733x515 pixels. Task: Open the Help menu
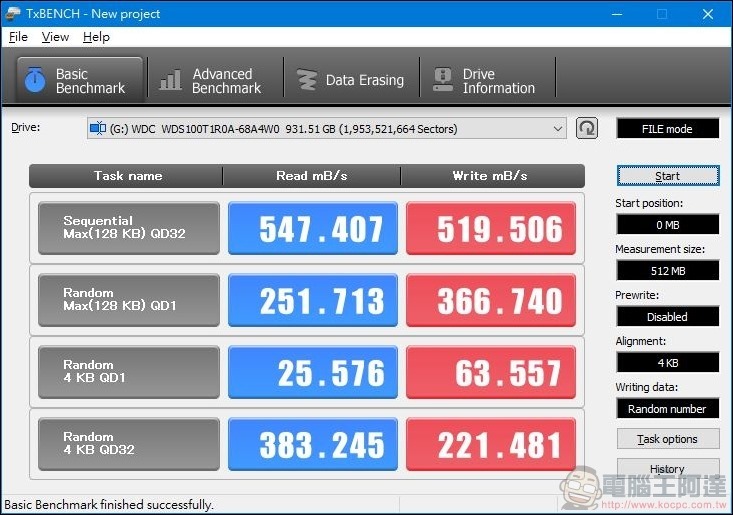click(x=96, y=37)
